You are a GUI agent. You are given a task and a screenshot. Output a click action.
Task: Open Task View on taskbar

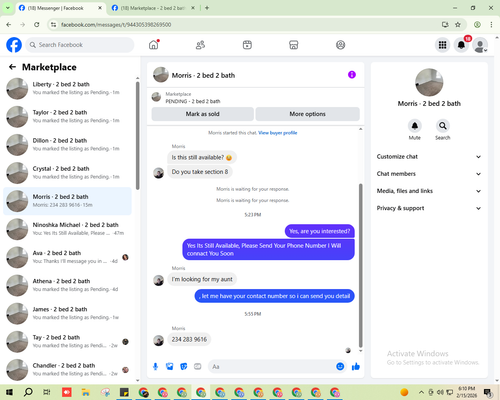coord(47,392)
